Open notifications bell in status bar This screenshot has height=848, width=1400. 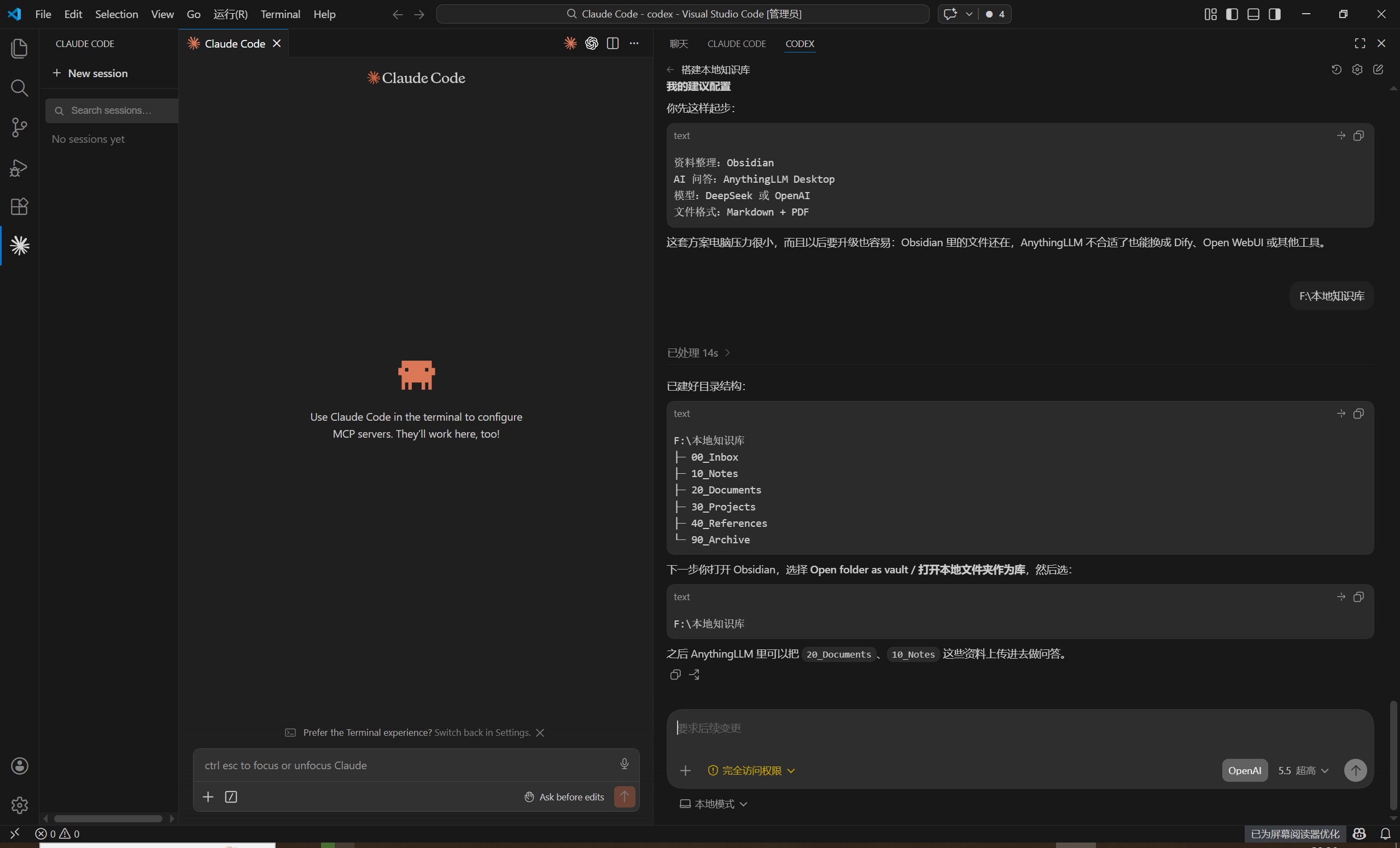coord(1386,834)
